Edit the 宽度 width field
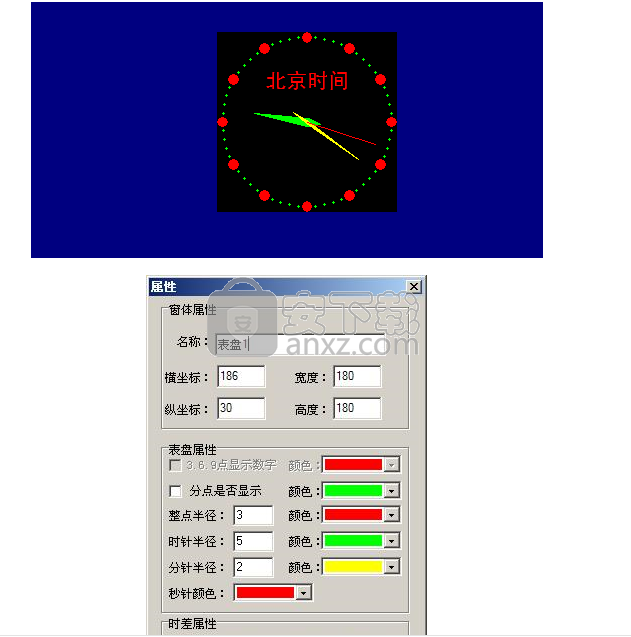 coord(357,376)
